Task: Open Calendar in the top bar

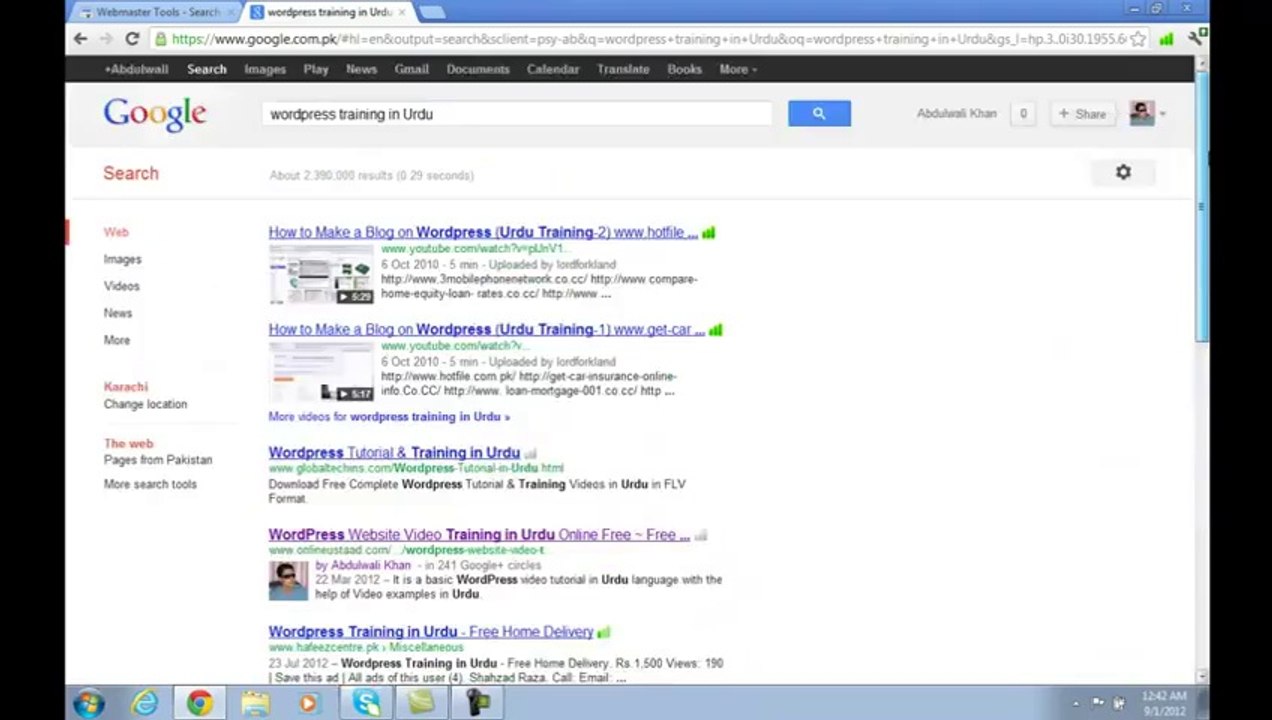Action: pyautogui.click(x=553, y=69)
